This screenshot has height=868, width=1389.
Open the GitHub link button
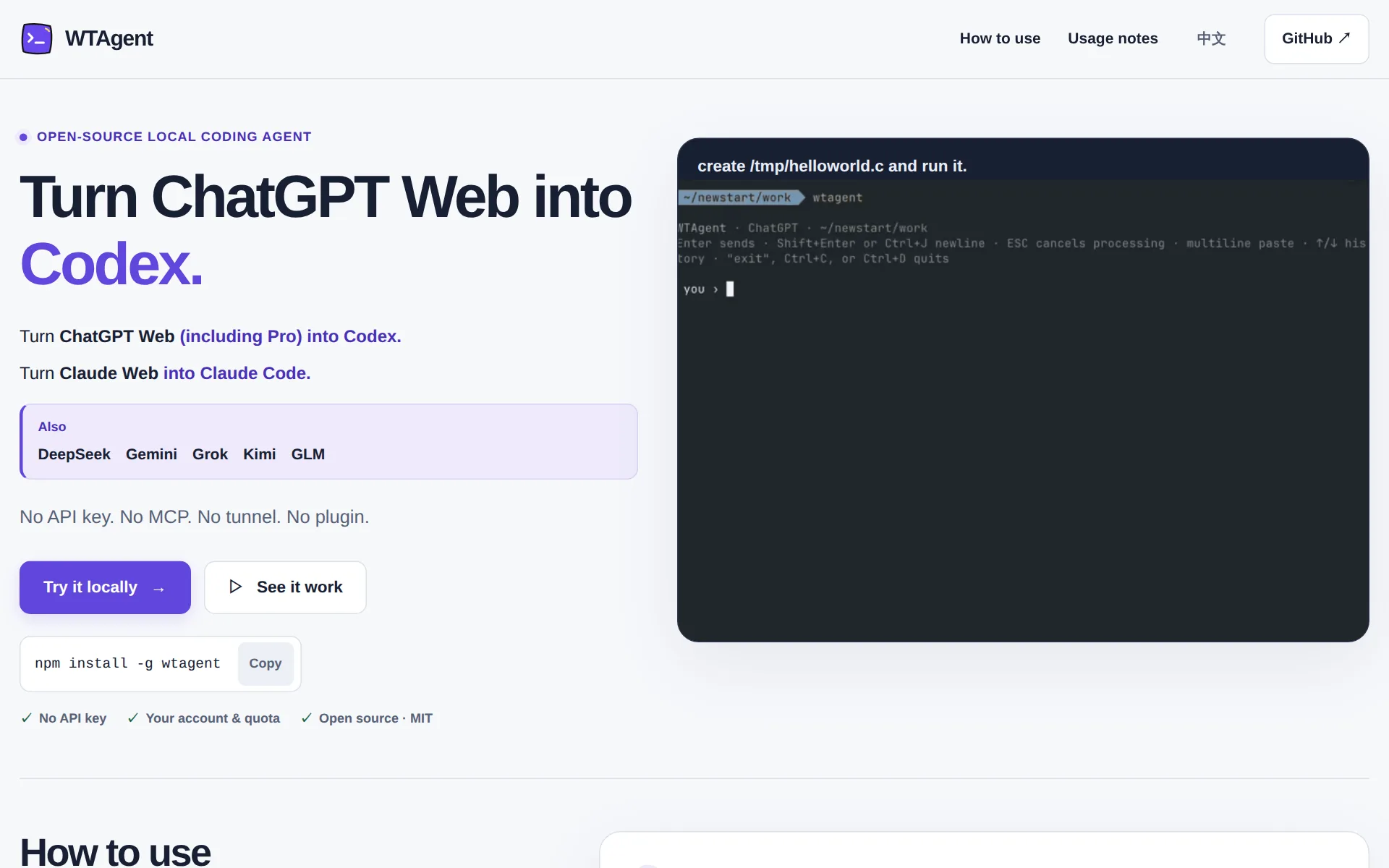[x=1316, y=39]
